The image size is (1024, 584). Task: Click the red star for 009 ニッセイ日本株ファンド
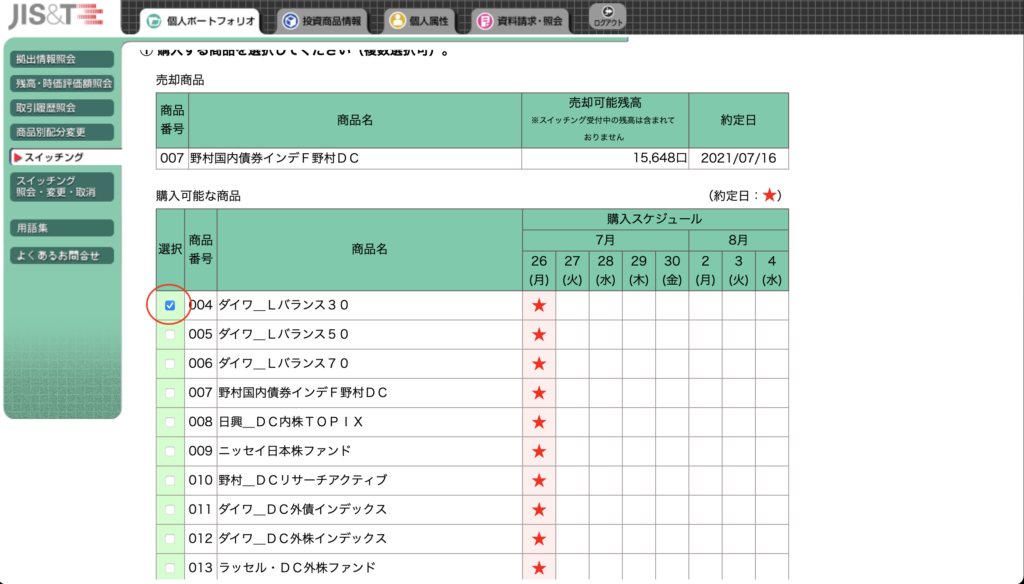tap(539, 451)
